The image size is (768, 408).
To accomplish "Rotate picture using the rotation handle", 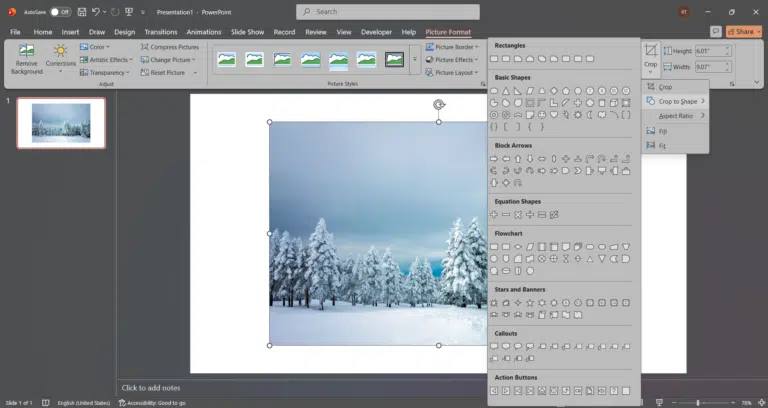I will 439,104.
